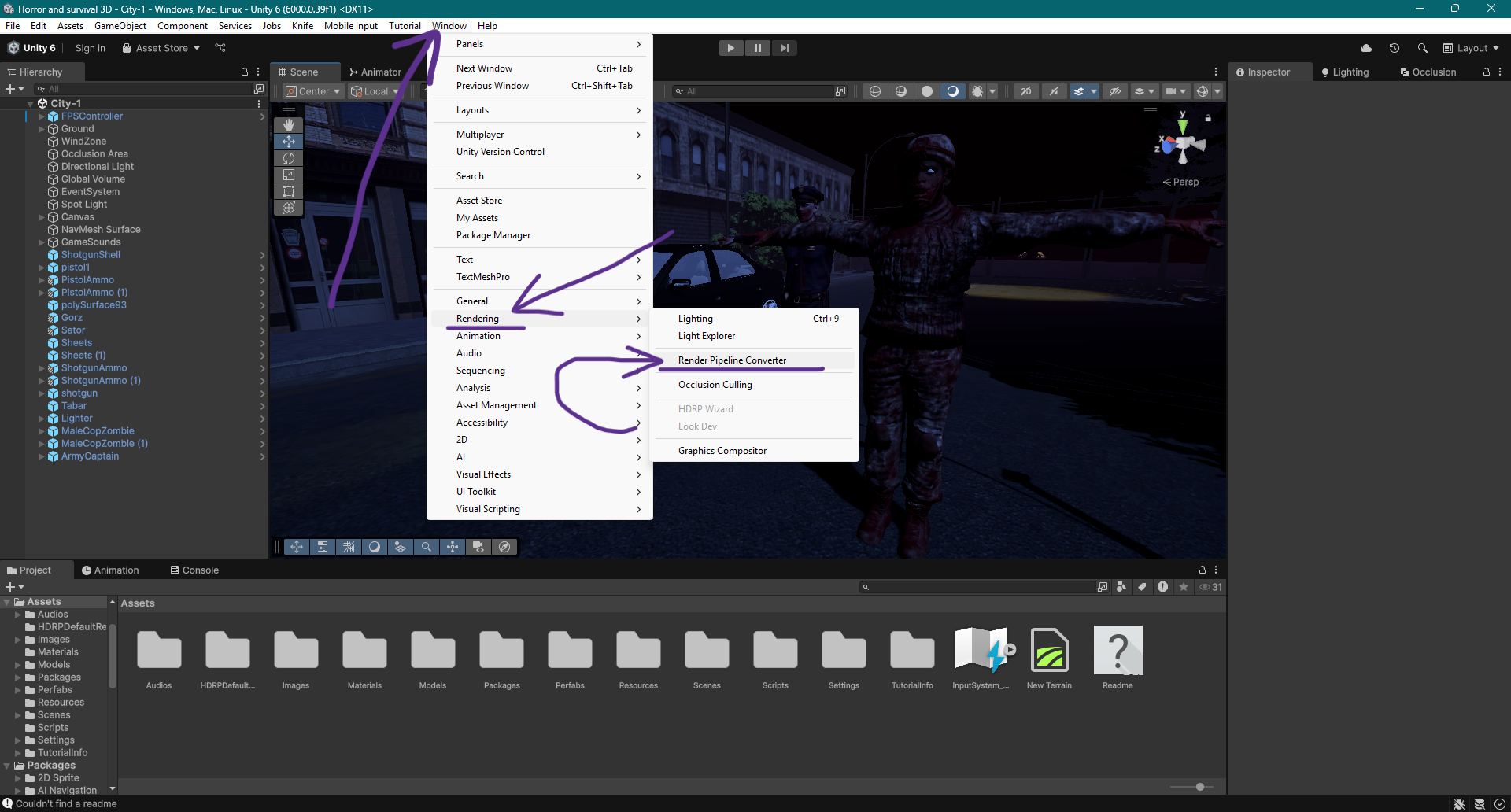Click the Play button
Image resolution: width=1511 pixels, height=812 pixels.
click(730, 48)
